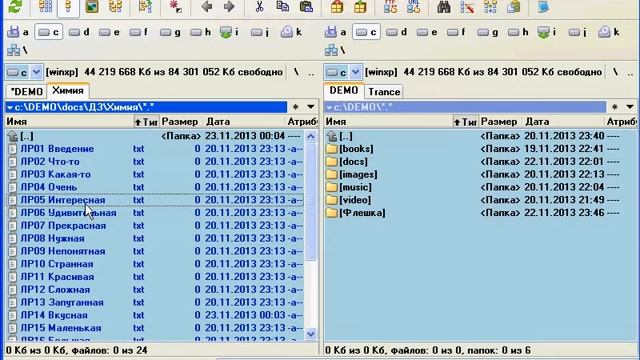The height and width of the screenshot is (360, 640).
Task: Select floppy drive a in left panel
Action: pyautogui.click(x=18, y=32)
